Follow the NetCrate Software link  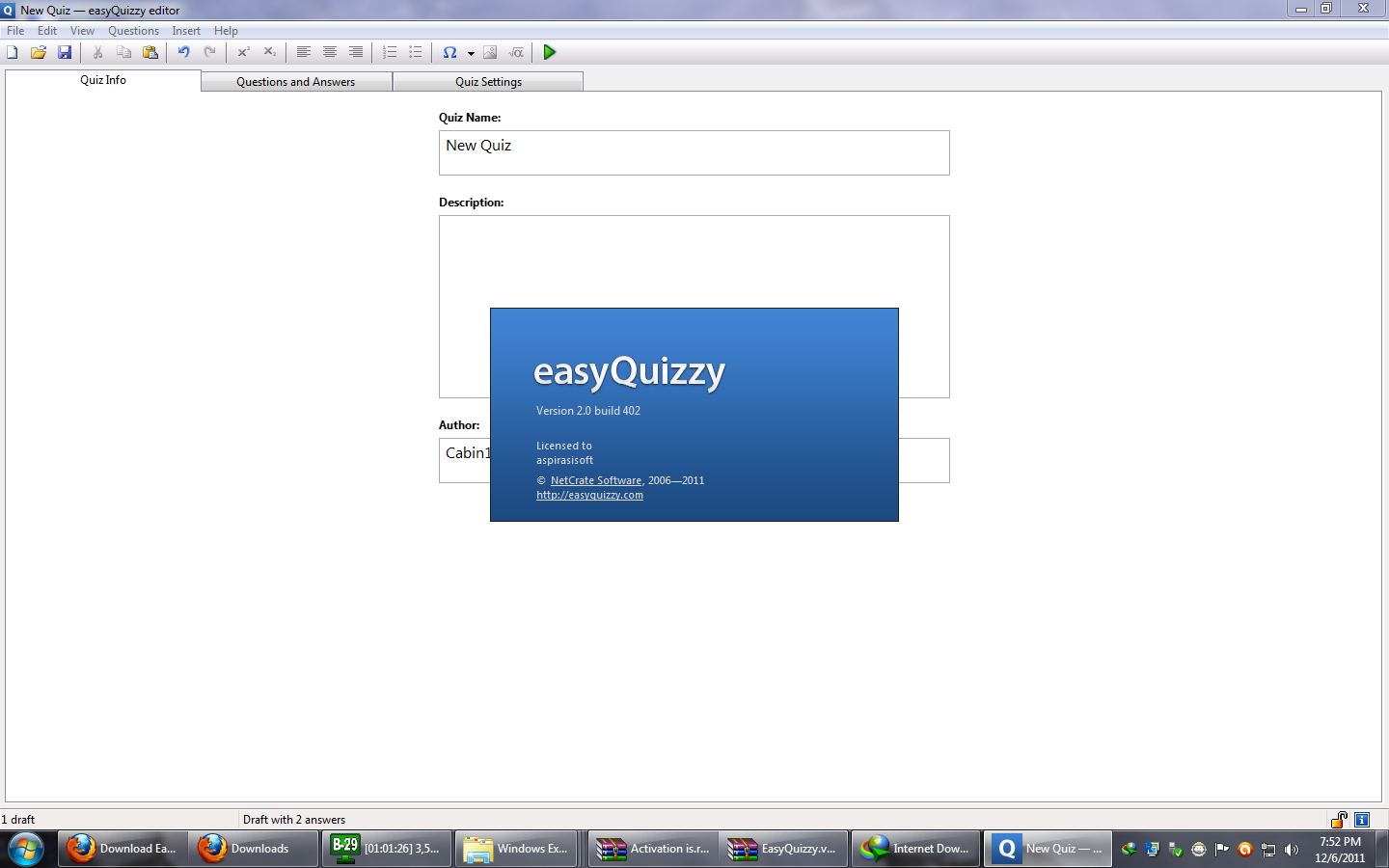(596, 479)
